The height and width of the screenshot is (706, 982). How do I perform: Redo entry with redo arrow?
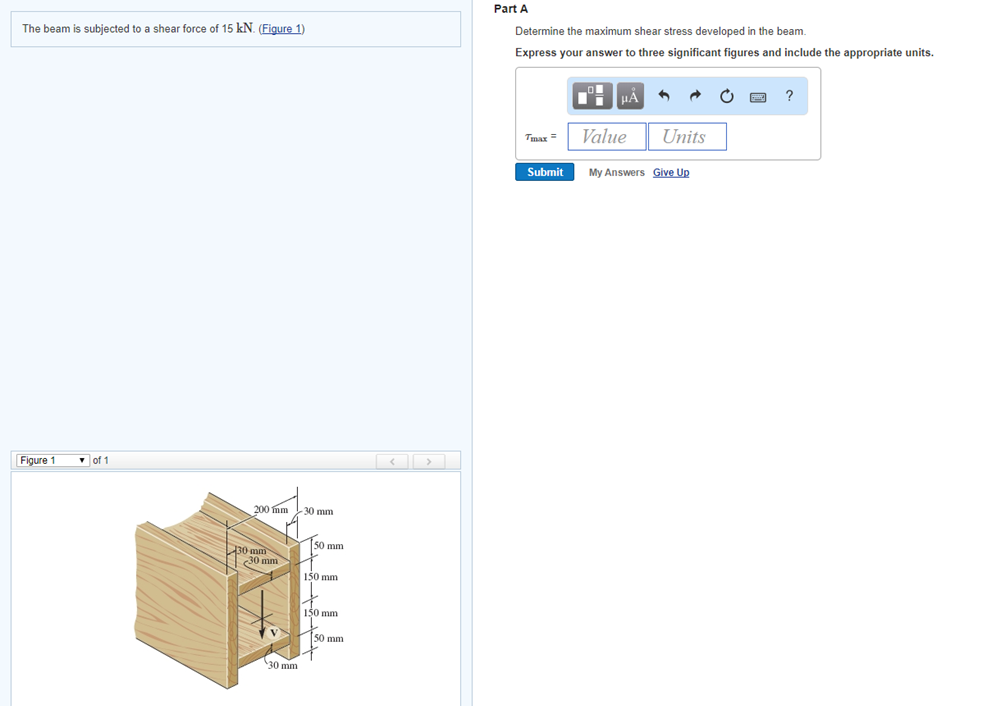pos(695,96)
